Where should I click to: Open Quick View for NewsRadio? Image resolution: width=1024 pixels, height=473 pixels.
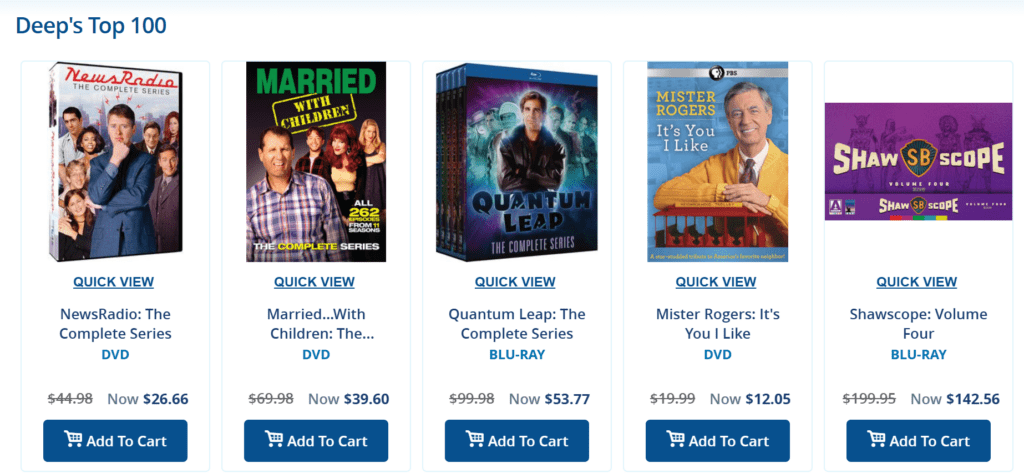[114, 282]
